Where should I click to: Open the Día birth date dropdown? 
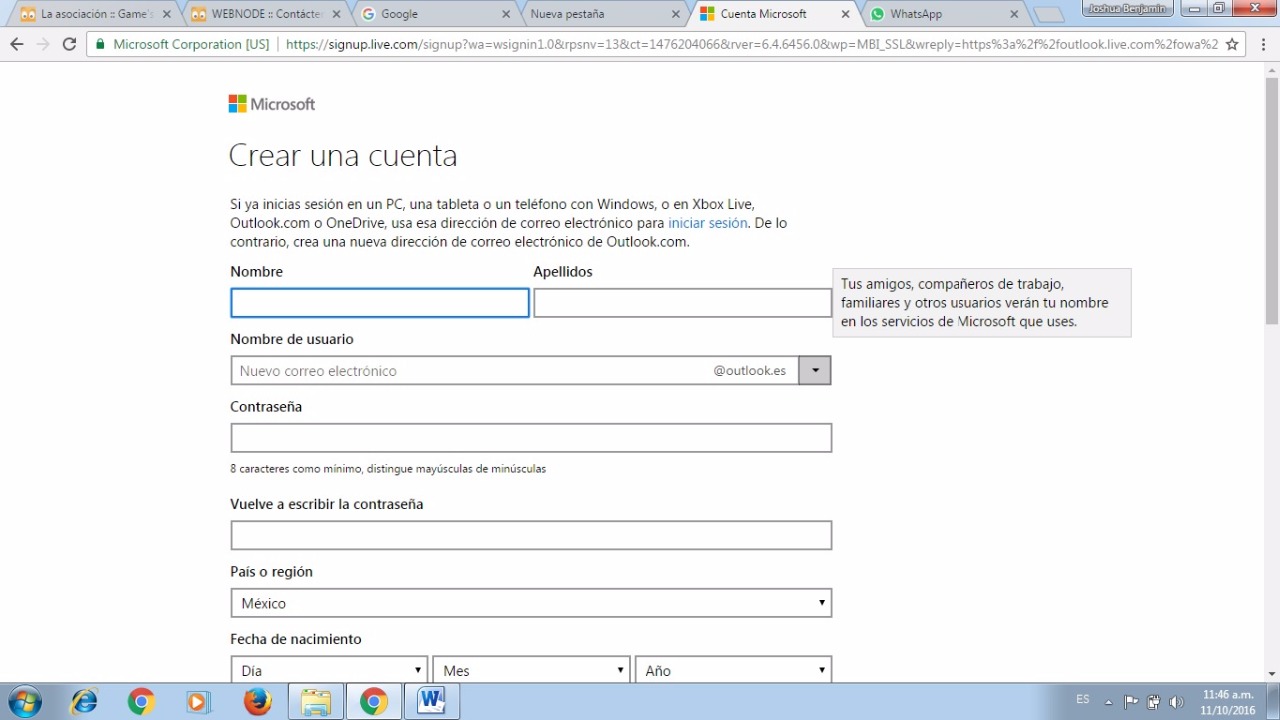coord(329,670)
